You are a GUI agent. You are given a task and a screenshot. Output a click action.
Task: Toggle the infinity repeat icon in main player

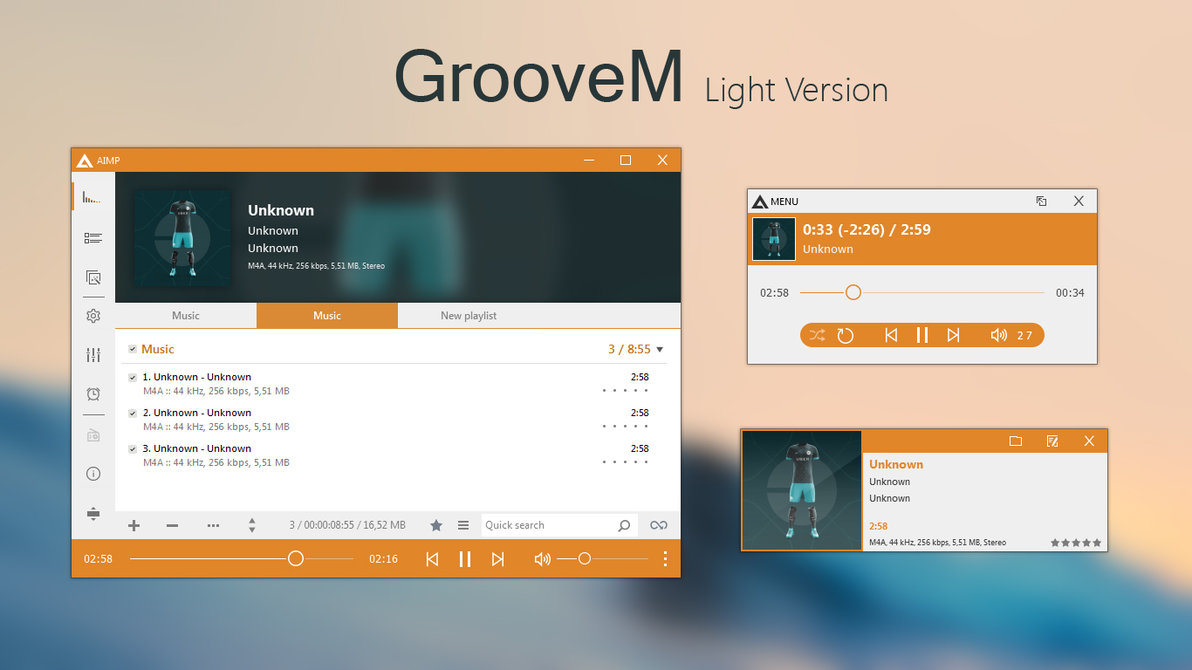tap(658, 526)
